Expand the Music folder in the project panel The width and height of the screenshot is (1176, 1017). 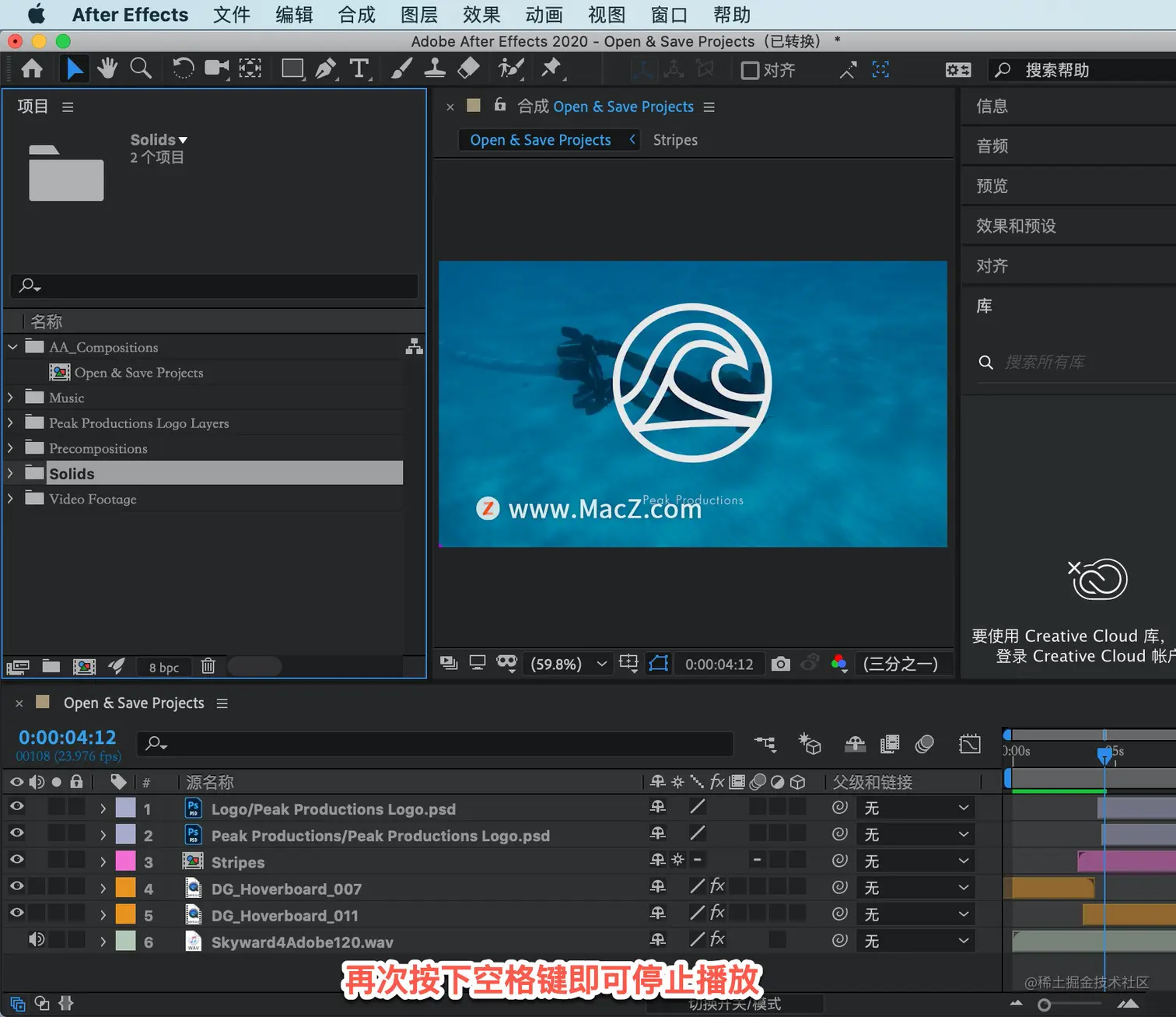11,397
